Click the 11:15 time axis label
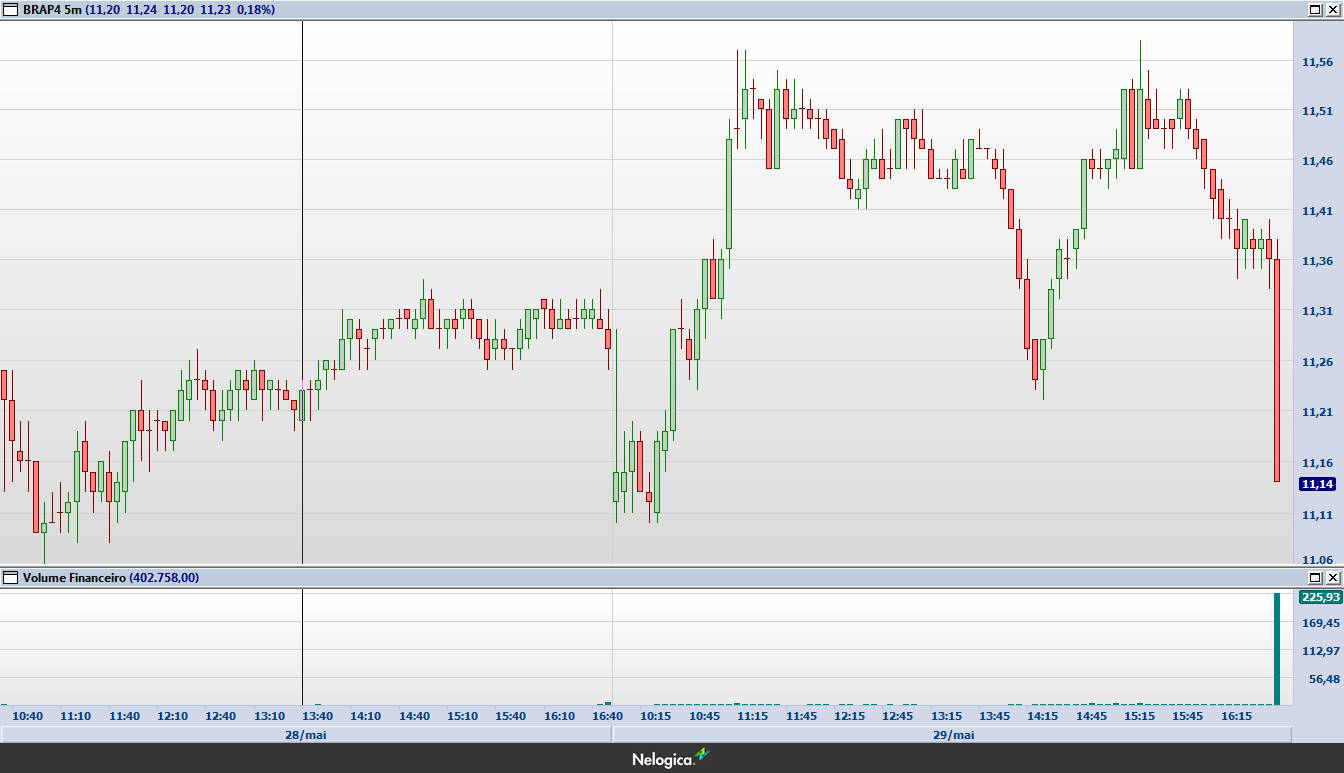Image resolution: width=1344 pixels, height=773 pixels. [x=752, y=716]
